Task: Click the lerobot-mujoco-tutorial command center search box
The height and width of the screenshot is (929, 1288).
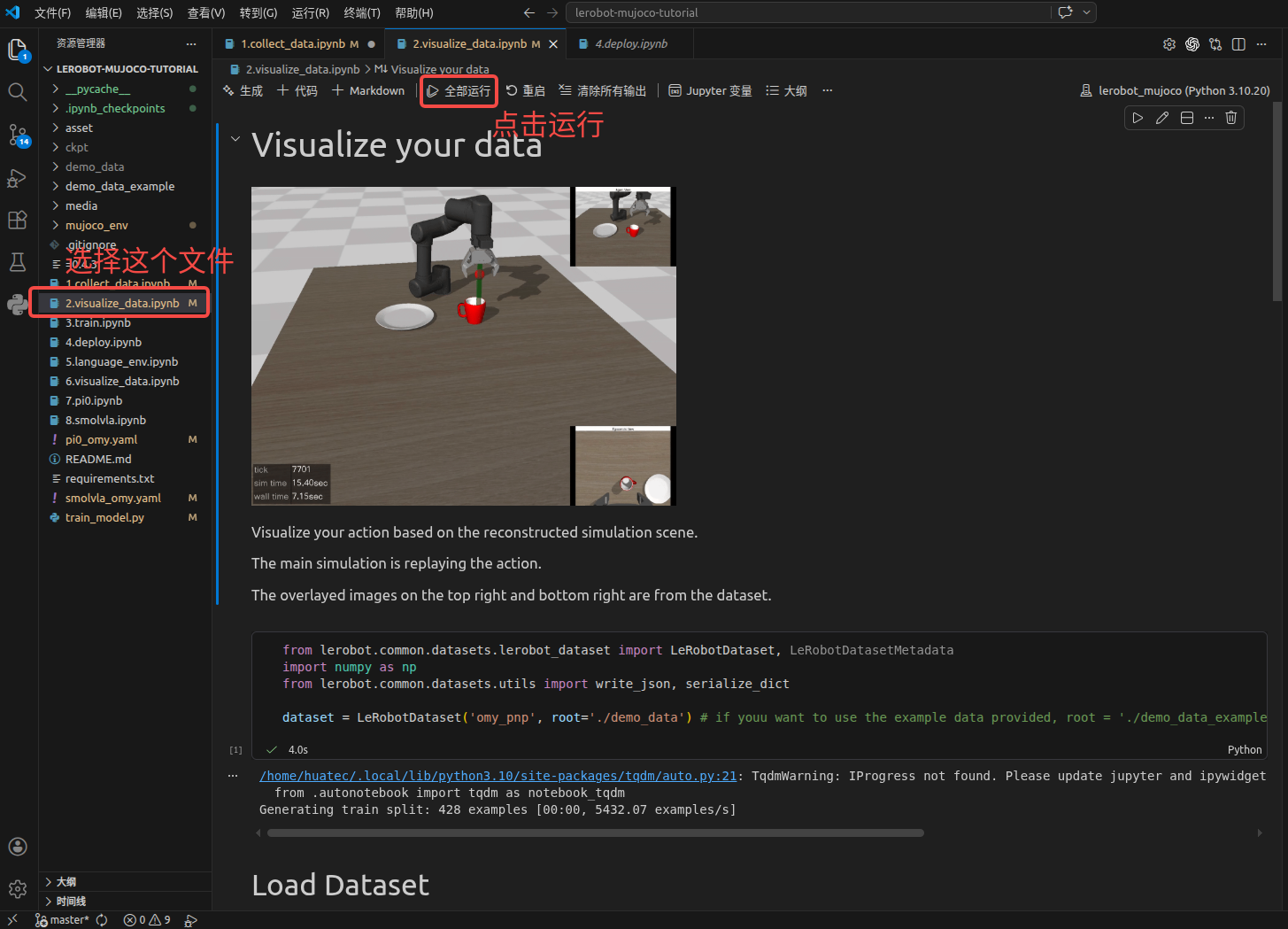Action: click(807, 12)
